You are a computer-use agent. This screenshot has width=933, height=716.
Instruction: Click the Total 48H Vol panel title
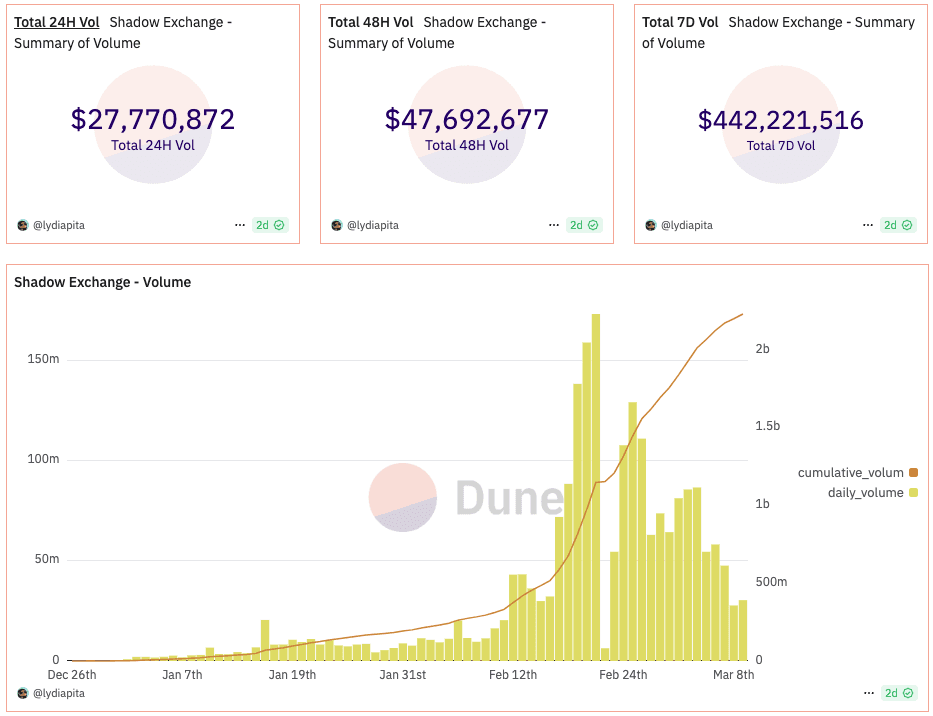[x=370, y=22]
